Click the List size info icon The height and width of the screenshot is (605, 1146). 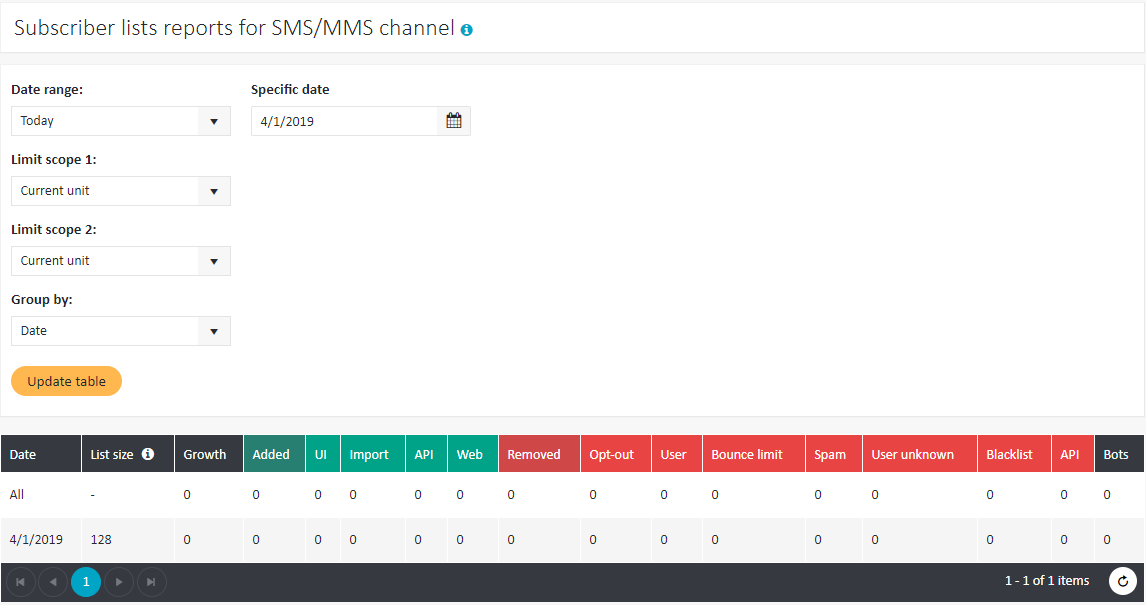pos(148,454)
